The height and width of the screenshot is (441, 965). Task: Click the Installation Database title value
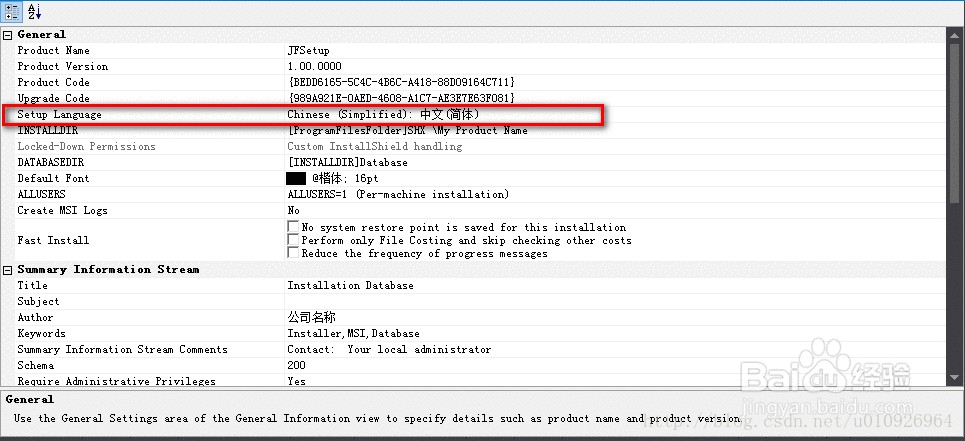coord(351,285)
